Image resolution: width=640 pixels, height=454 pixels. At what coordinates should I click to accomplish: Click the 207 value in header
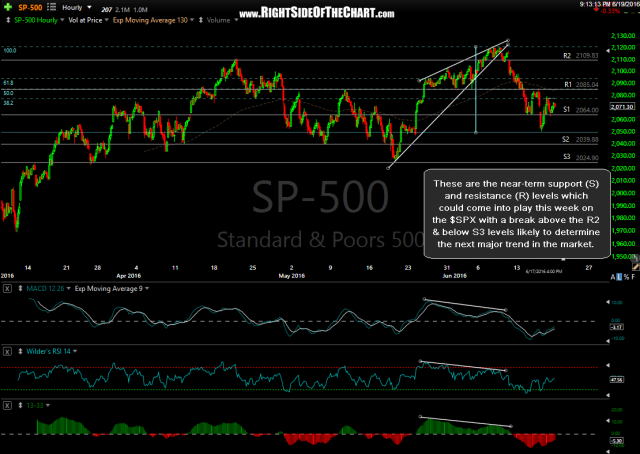(x=107, y=9)
